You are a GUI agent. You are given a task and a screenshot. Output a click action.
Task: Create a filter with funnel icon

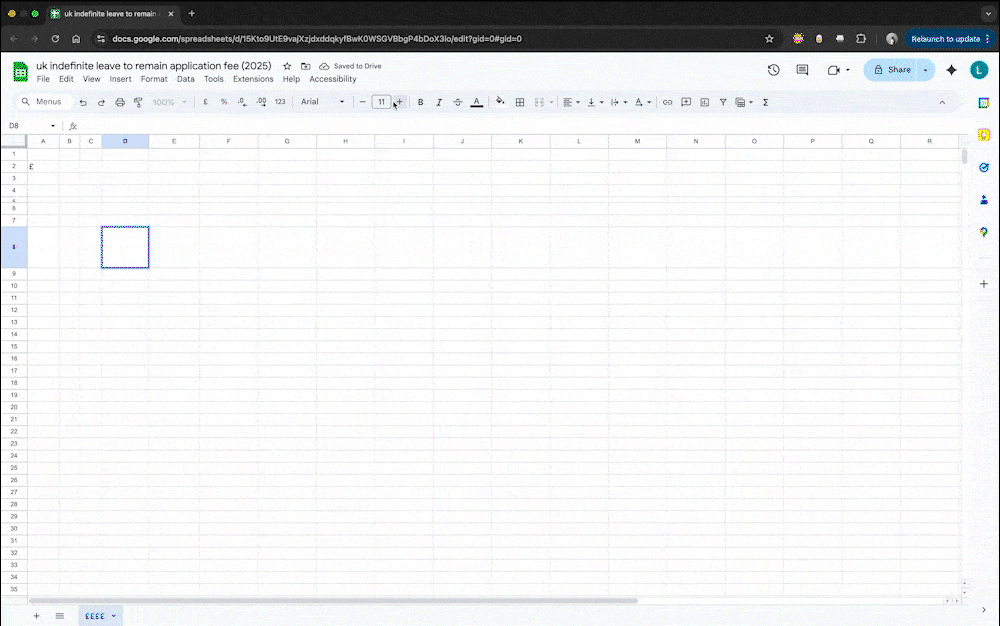723,102
